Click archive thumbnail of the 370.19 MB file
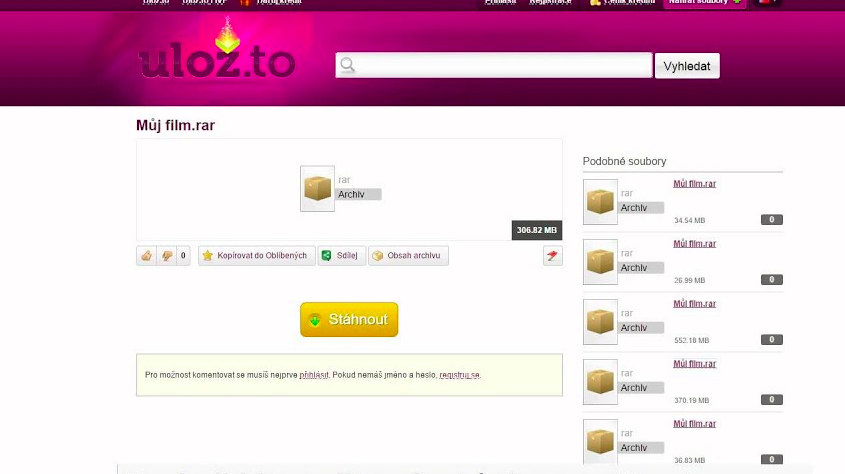 coord(600,382)
